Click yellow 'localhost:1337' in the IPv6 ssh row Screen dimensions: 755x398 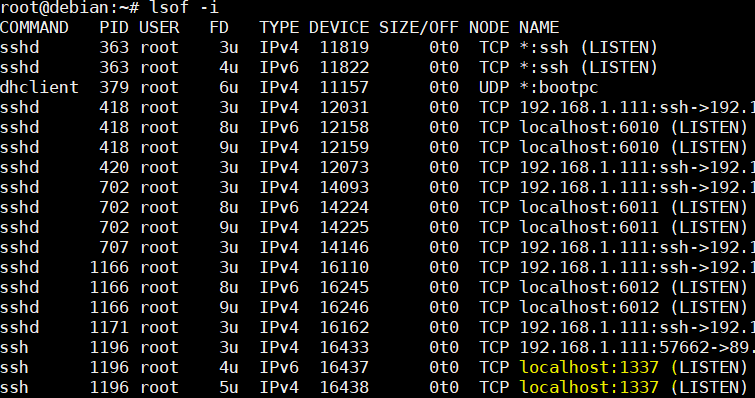click(x=589, y=367)
